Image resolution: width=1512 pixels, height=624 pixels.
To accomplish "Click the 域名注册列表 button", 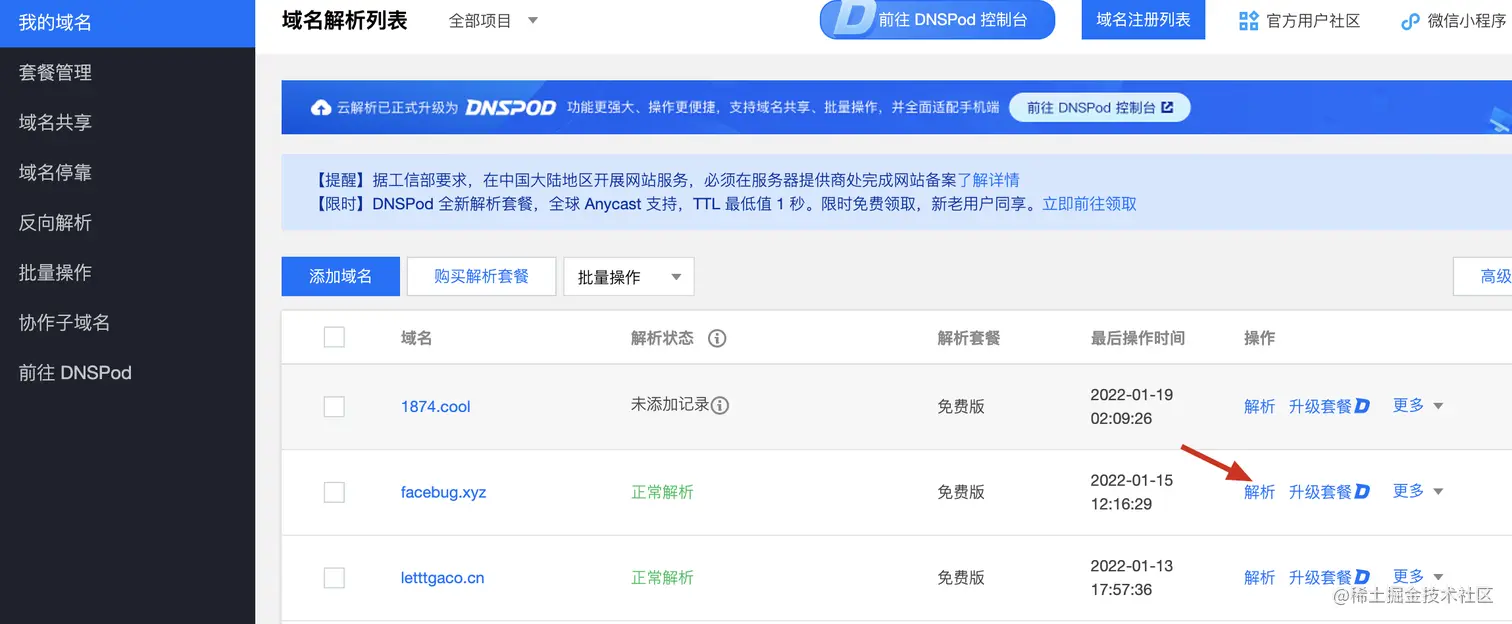I will pyautogui.click(x=1143, y=20).
